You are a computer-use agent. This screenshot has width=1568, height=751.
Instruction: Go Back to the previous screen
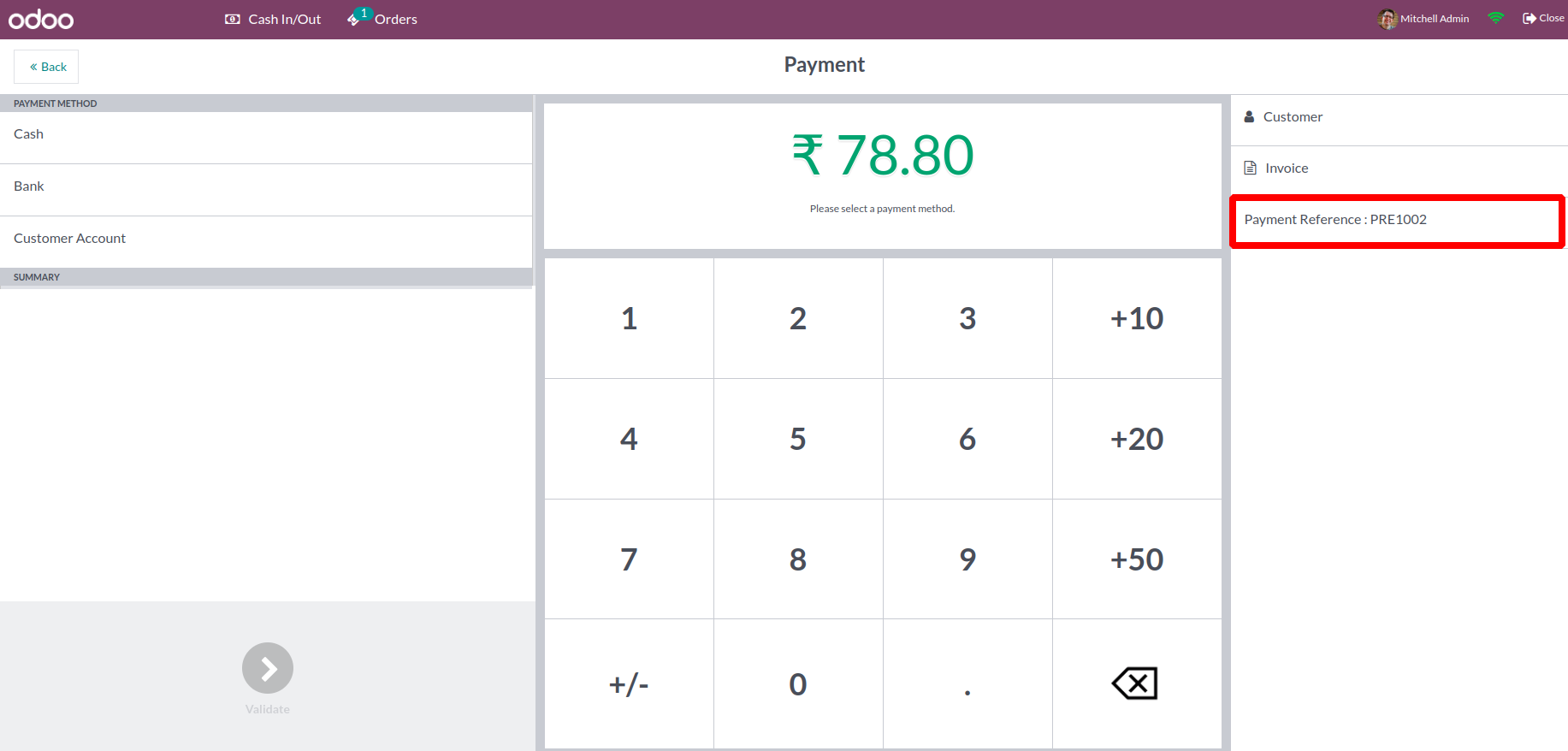46,67
